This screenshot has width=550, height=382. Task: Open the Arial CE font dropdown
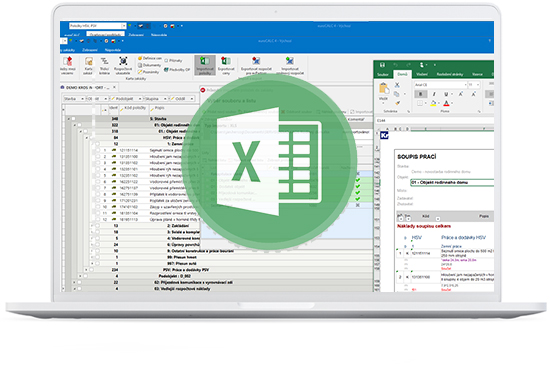[x=441, y=85]
